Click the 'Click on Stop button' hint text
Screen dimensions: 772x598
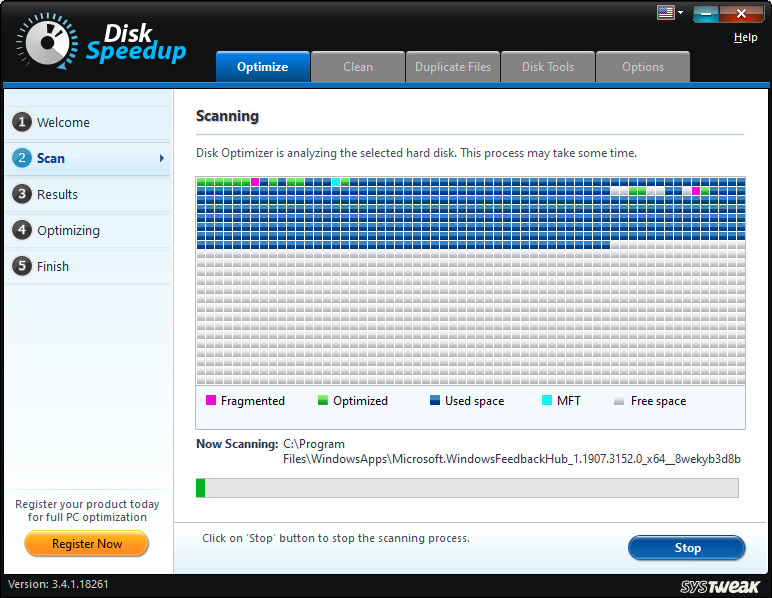(x=336, y=538)
